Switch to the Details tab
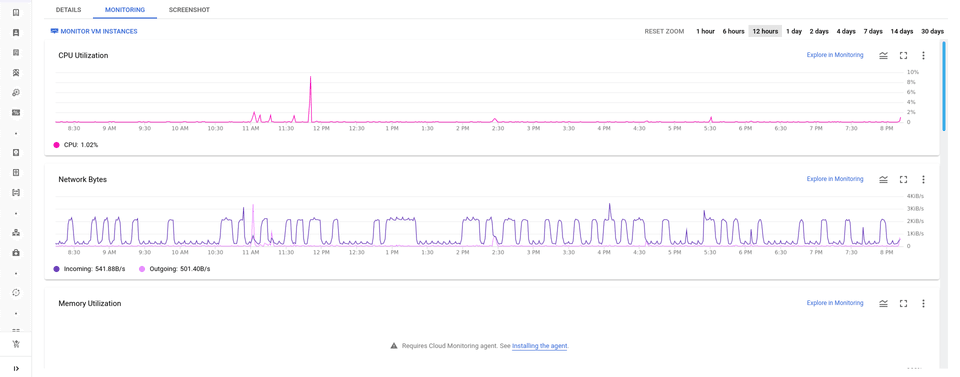960x377 pixels. [x=68, y=10]
